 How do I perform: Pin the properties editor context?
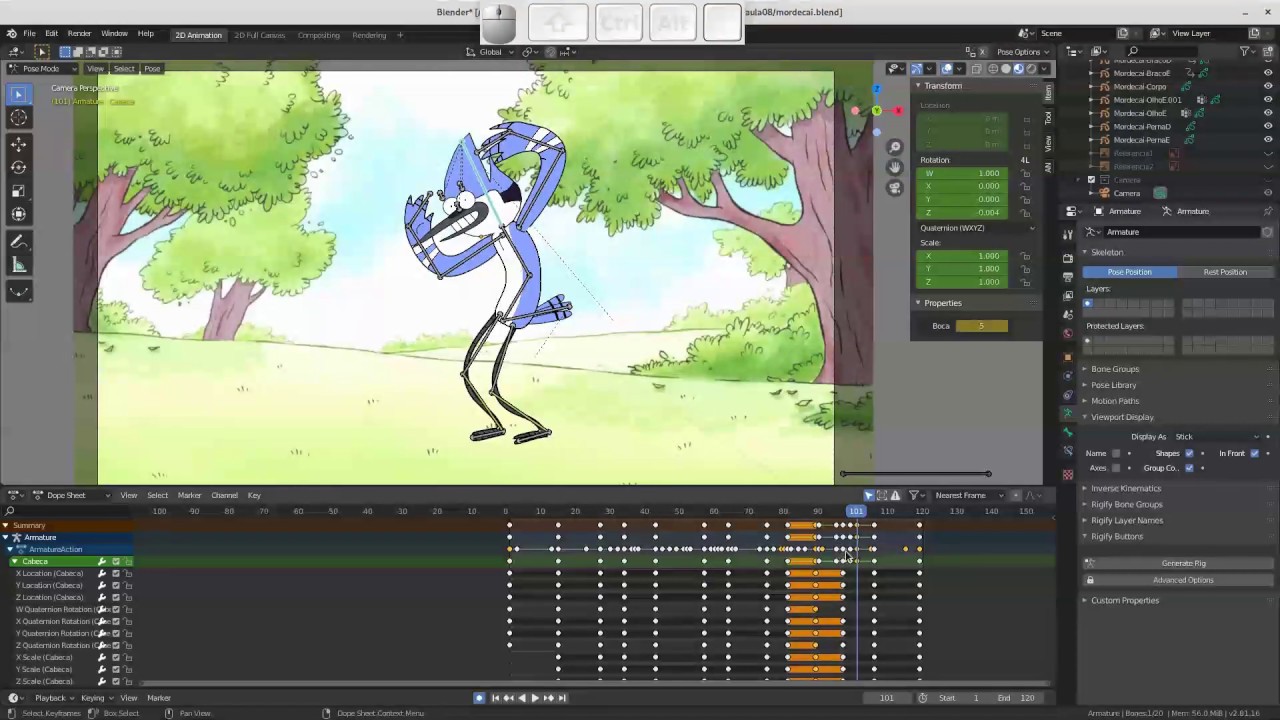pyautogui.click(x=1267, y=211)
